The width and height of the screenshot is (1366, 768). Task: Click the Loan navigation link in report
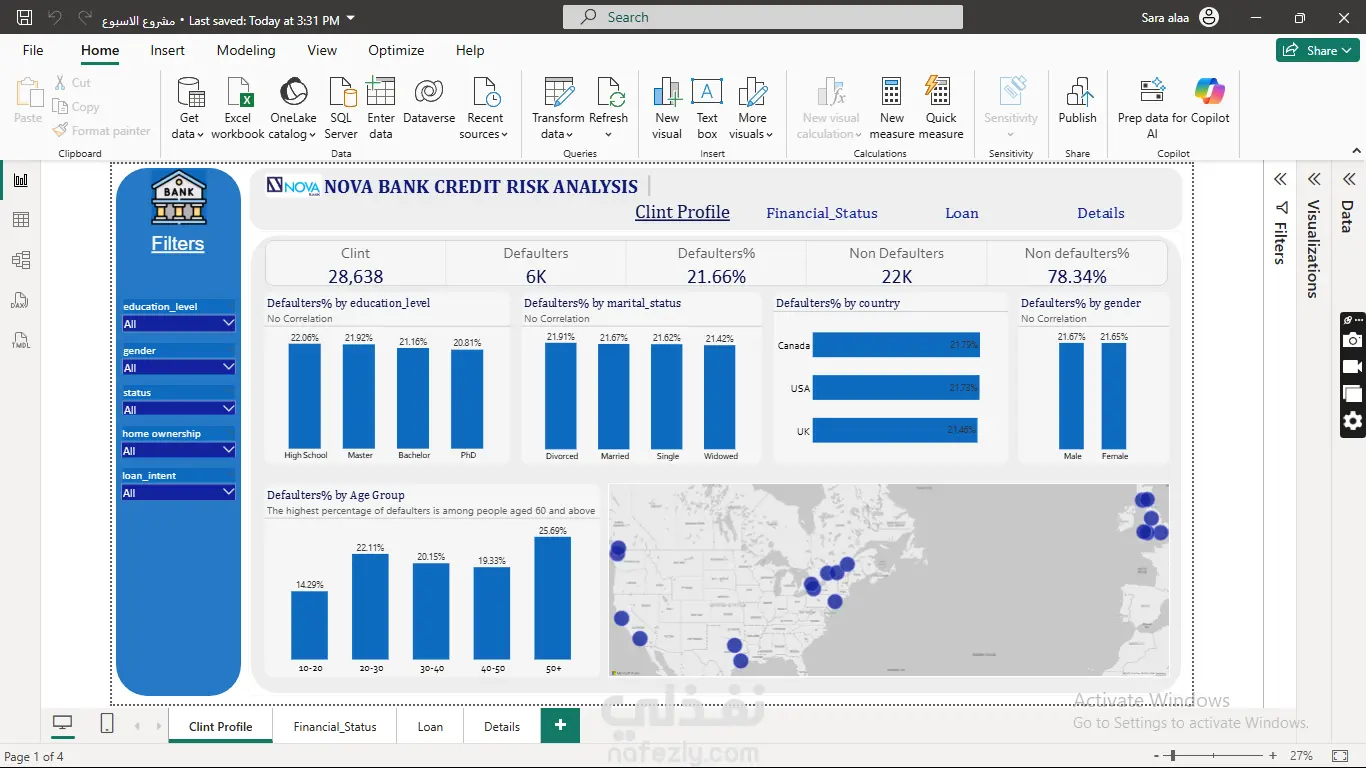(x=962, y=213)
